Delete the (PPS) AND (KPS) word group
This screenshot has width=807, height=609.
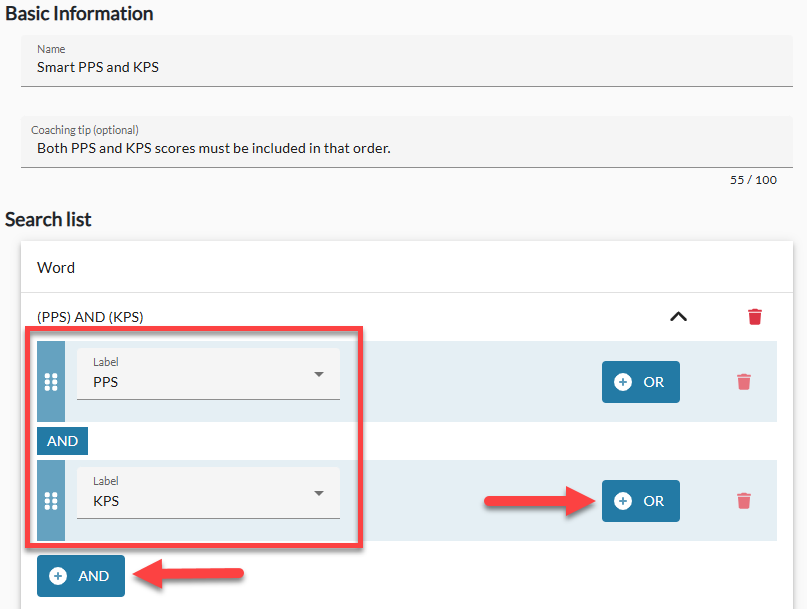point(755,317)
